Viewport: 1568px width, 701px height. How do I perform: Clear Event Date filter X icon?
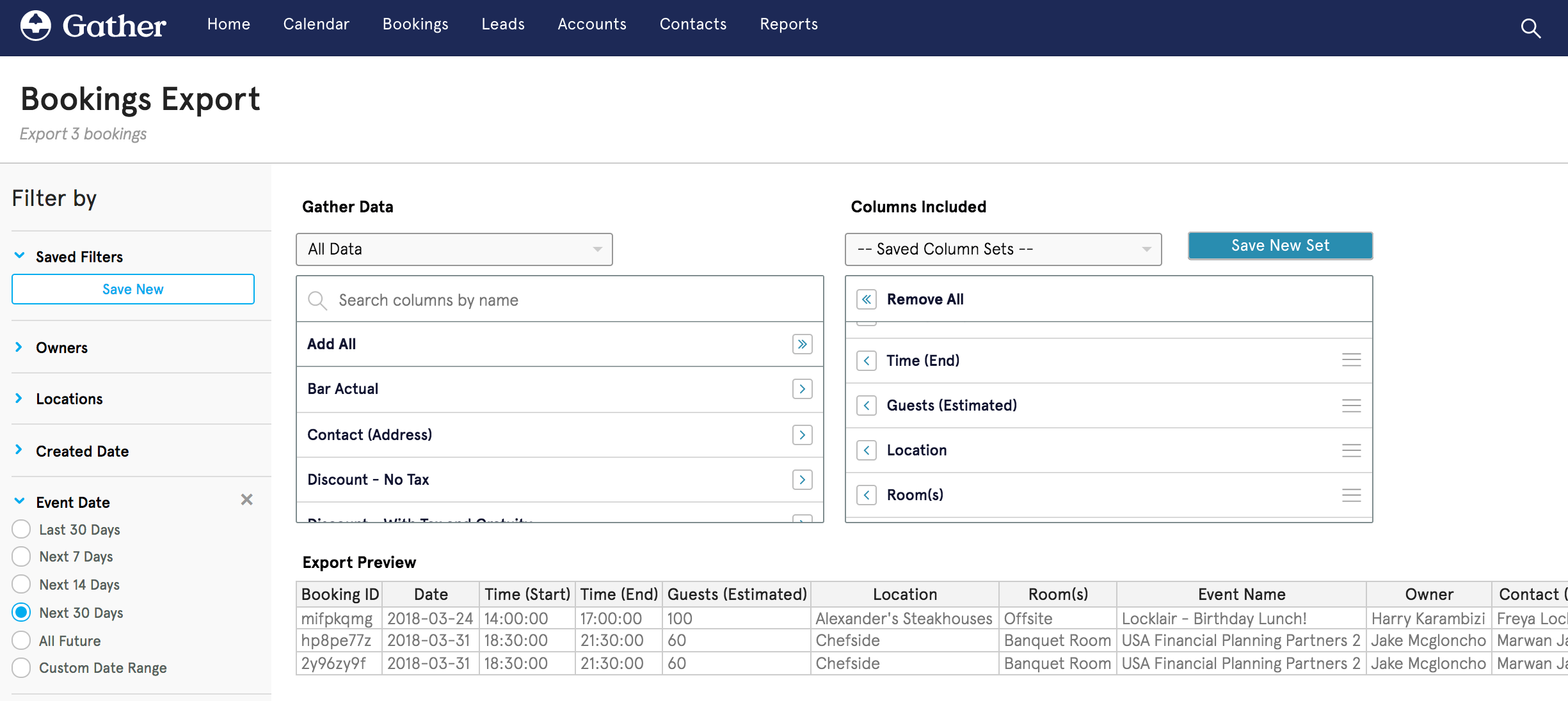[x=246, y=500]
